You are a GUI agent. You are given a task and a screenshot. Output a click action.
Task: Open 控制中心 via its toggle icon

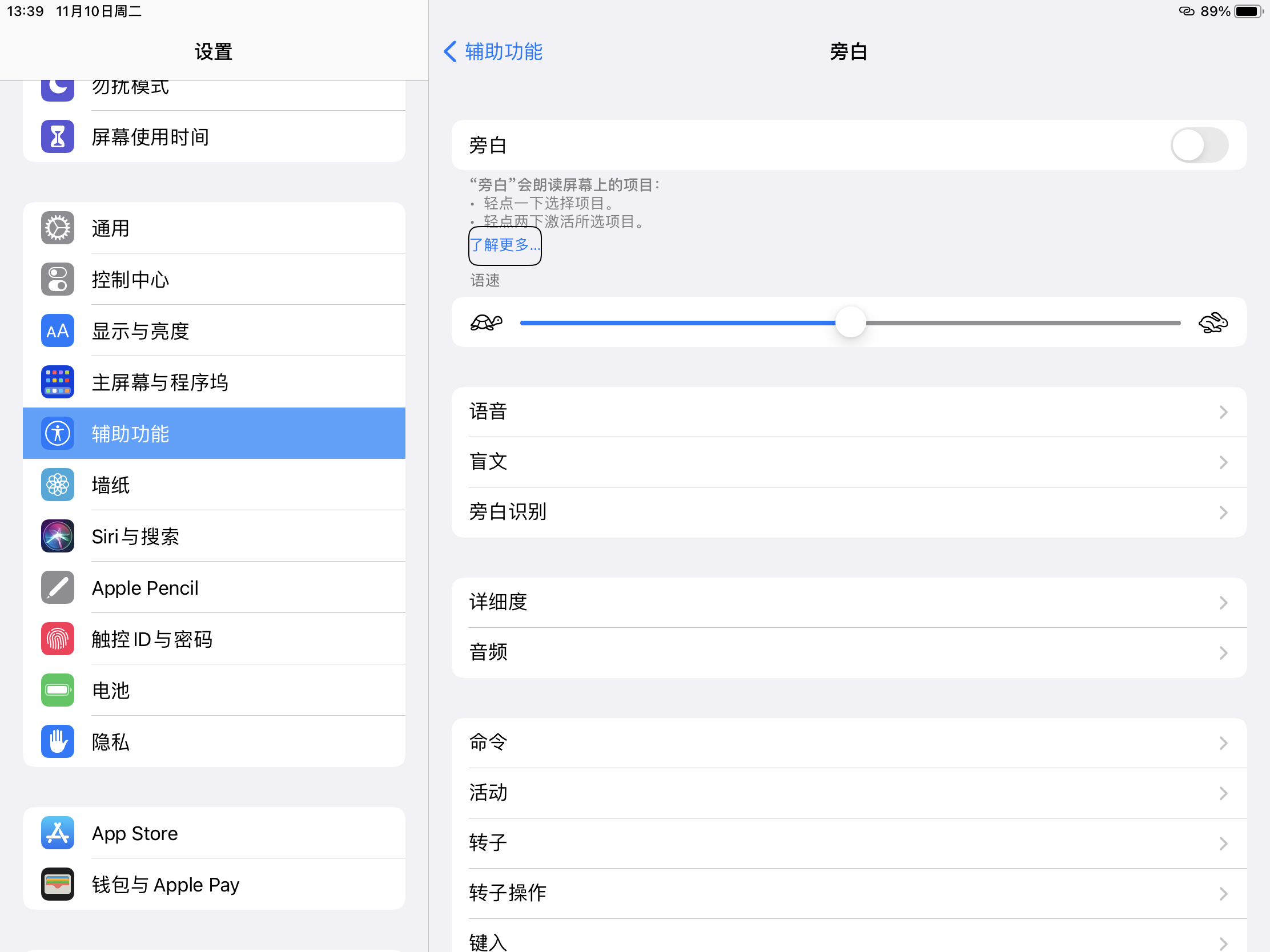58,280
